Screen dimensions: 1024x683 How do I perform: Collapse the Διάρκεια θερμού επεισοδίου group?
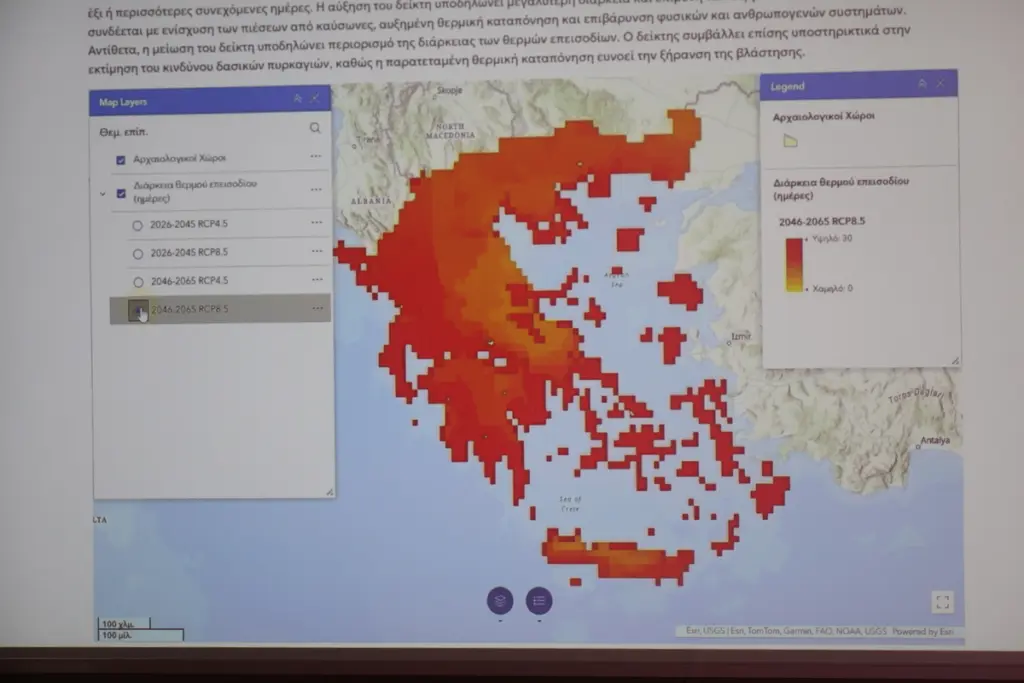(x=103, y=192)
